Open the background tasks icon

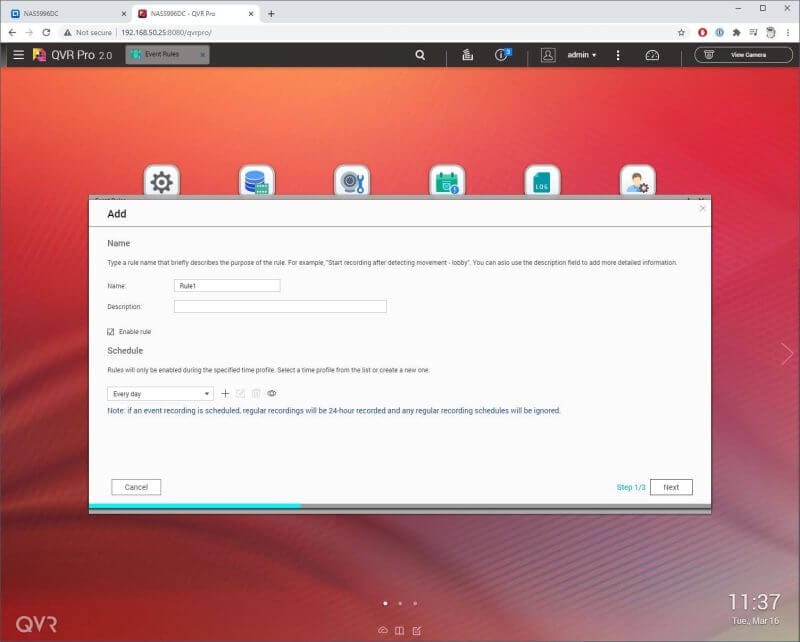click(x=467, y=55)
